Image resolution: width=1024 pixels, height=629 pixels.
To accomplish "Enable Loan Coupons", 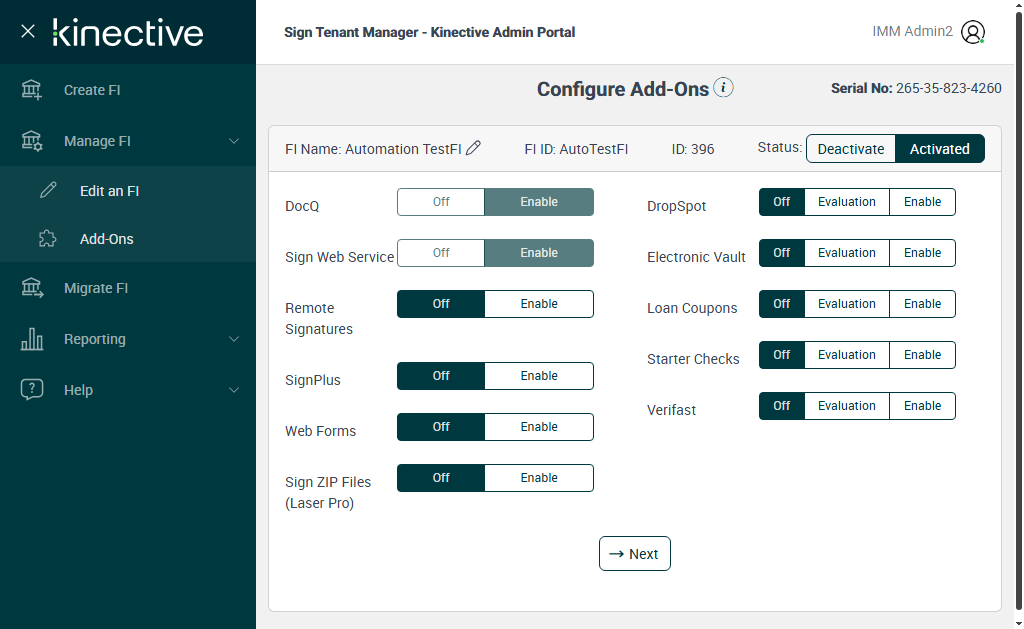I will click(x=922, y=304).
